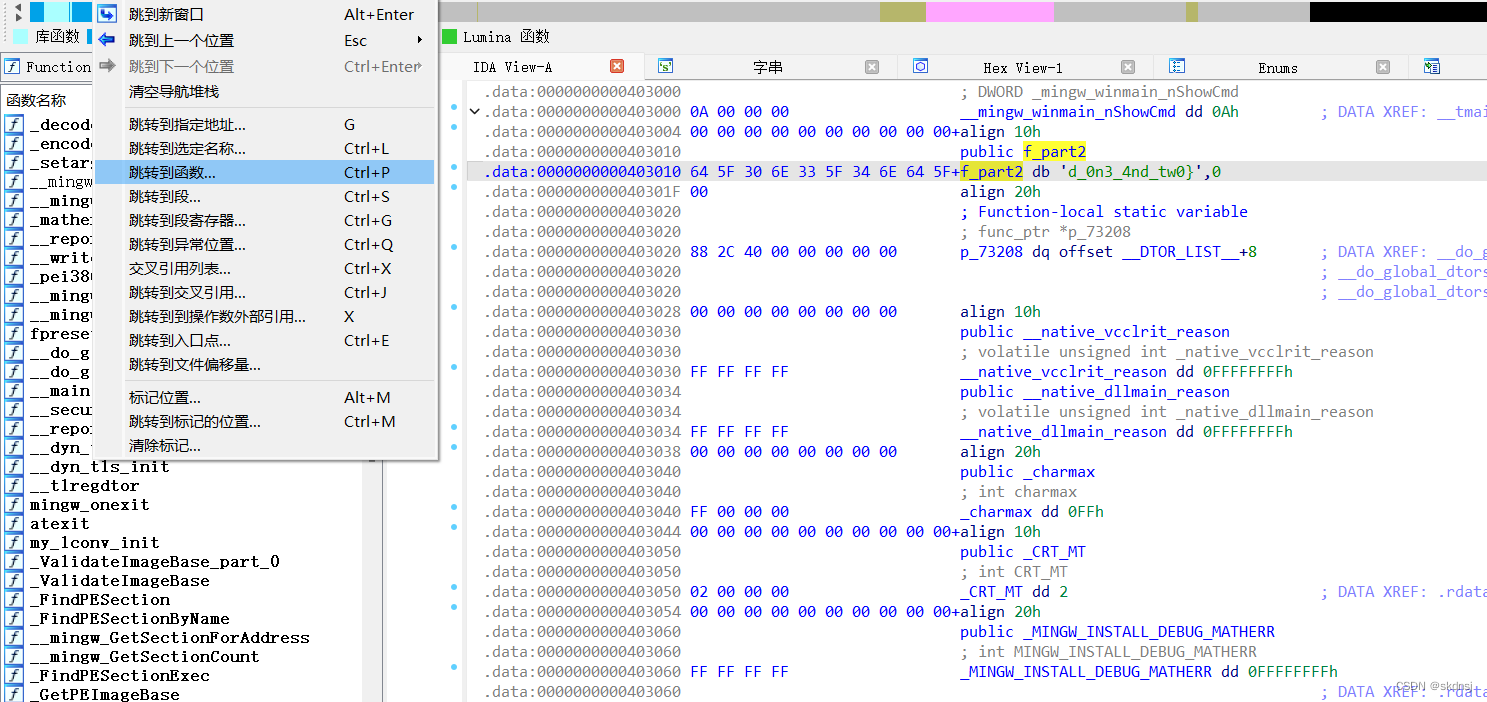1487x702 pixels.
Task: Click the jump-to-new-window arrow icon in the menu
Action: (107, 13)
